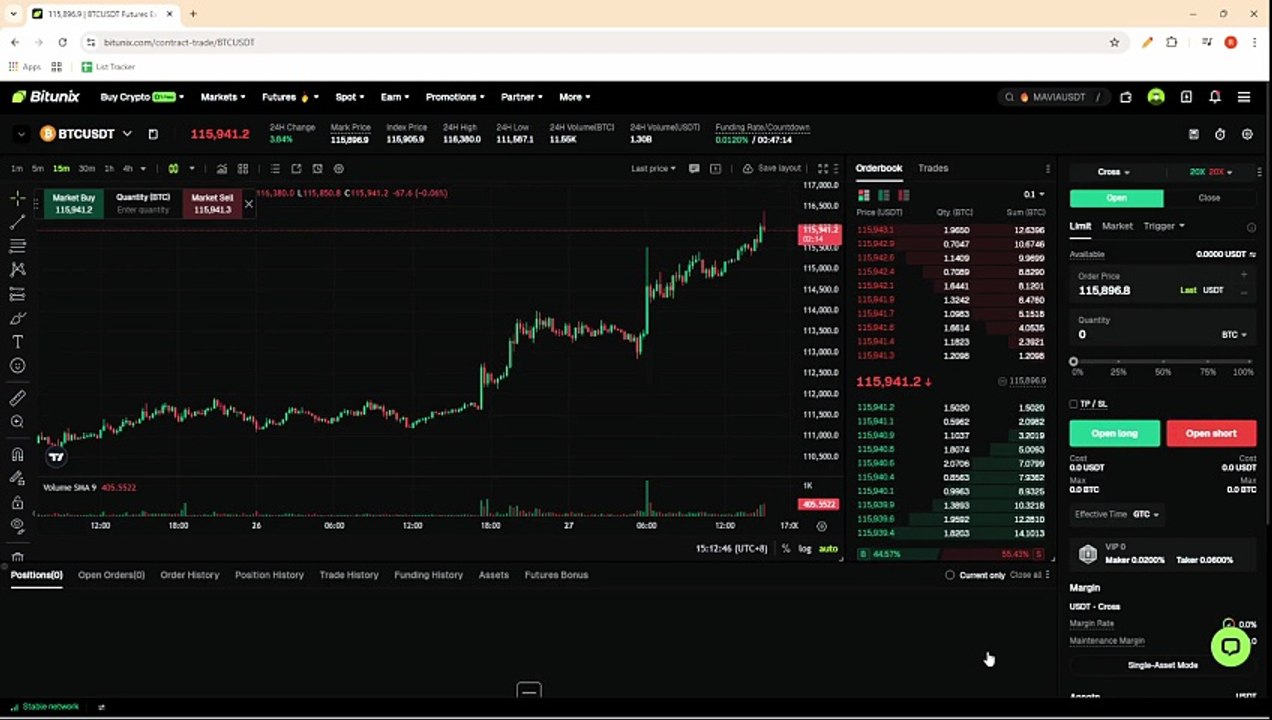Open the Cross margin mode dropdown
The image size is (1272, 720).
(1114, 172)
